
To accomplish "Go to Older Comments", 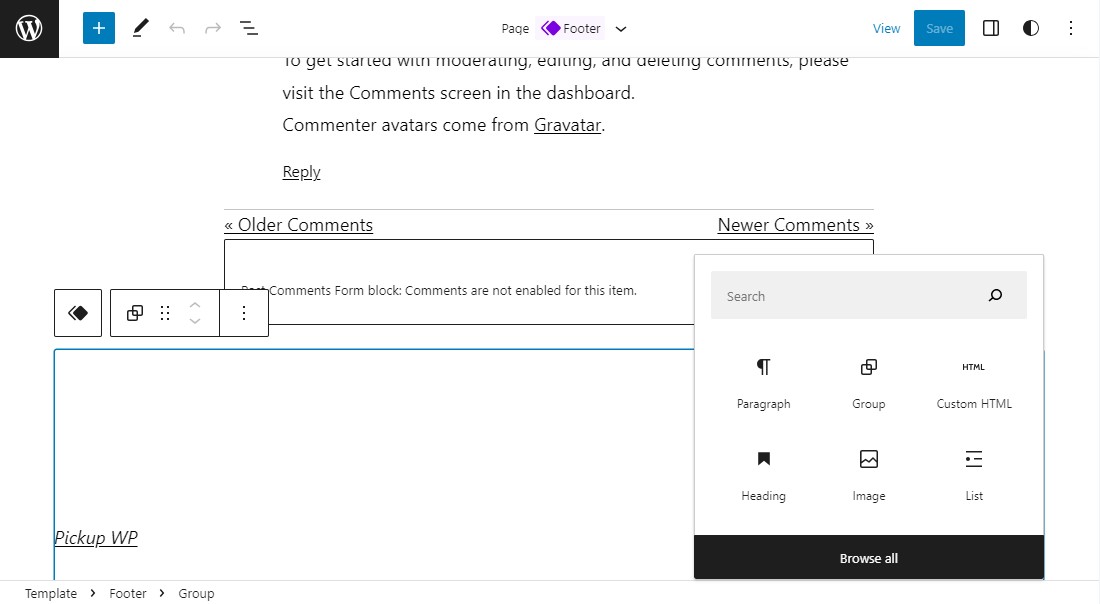I will 298,224.
